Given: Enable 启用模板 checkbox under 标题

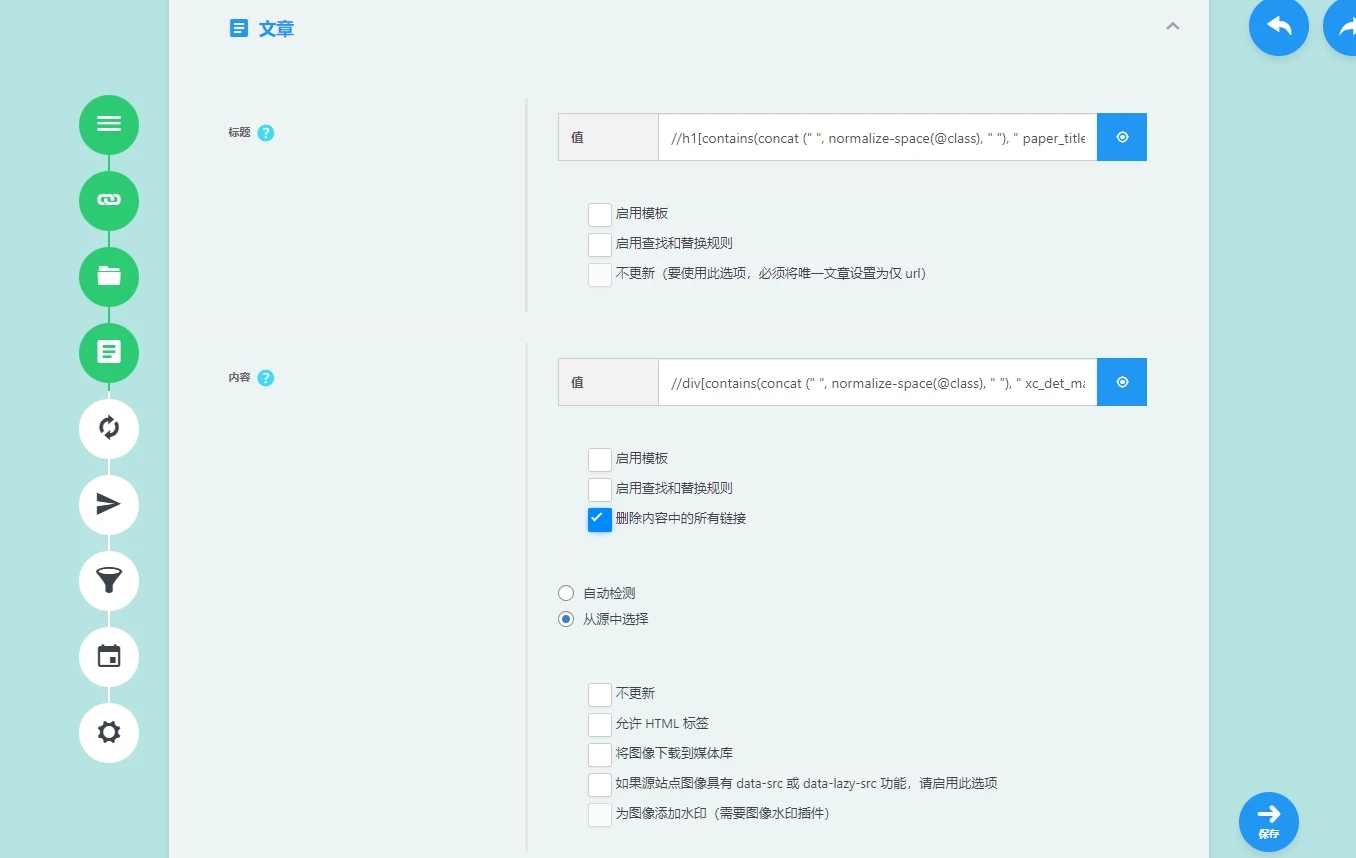Looking at the screenshot, I should point(600,214).
